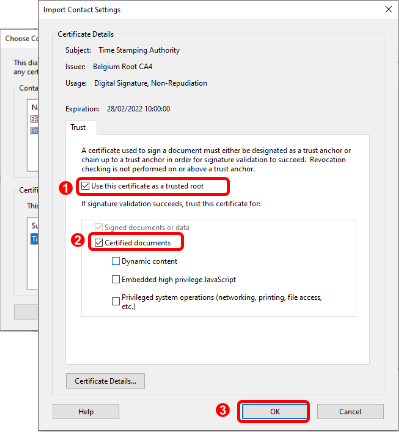Screen dimensions: 399x432
Task: Enable the Dynamic content checkbox
Action: [116, 261]
